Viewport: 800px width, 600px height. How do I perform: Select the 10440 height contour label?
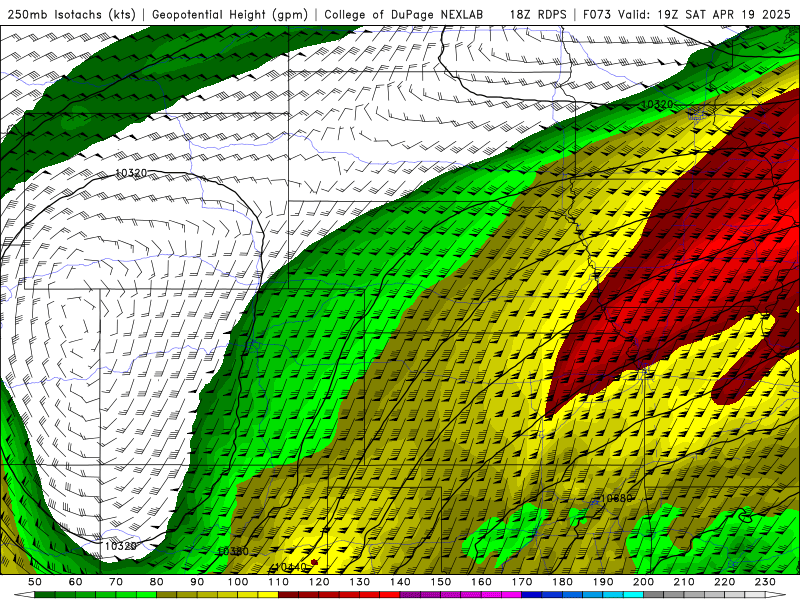(291, 567)
